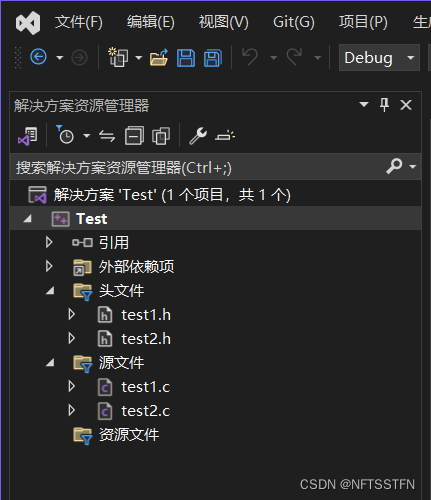Select the 外部依赖项 folder
The height and width of the screenshot is (500, 431).
pos(136,266)
